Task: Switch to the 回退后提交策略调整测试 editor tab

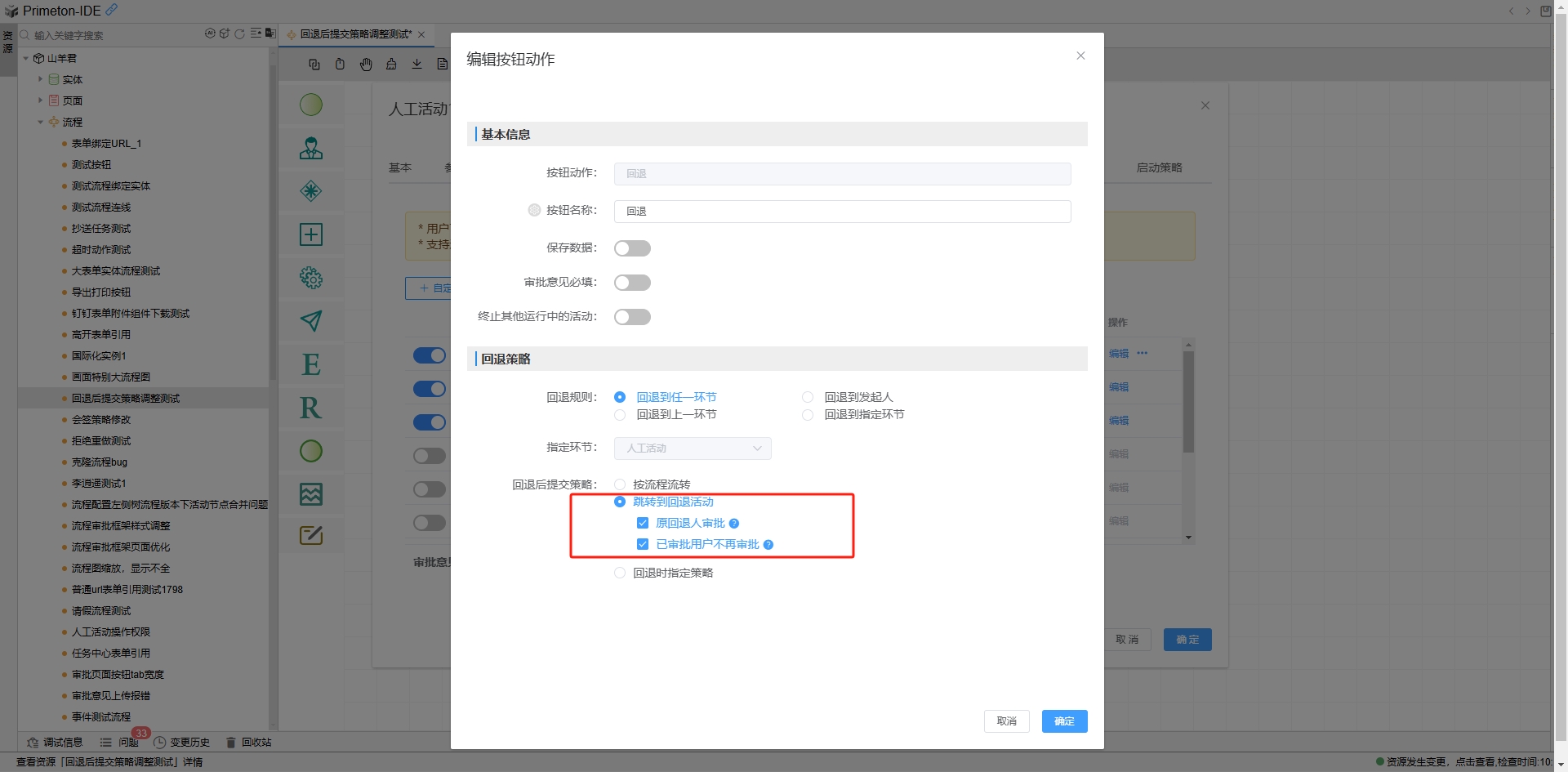Action: 355,34
